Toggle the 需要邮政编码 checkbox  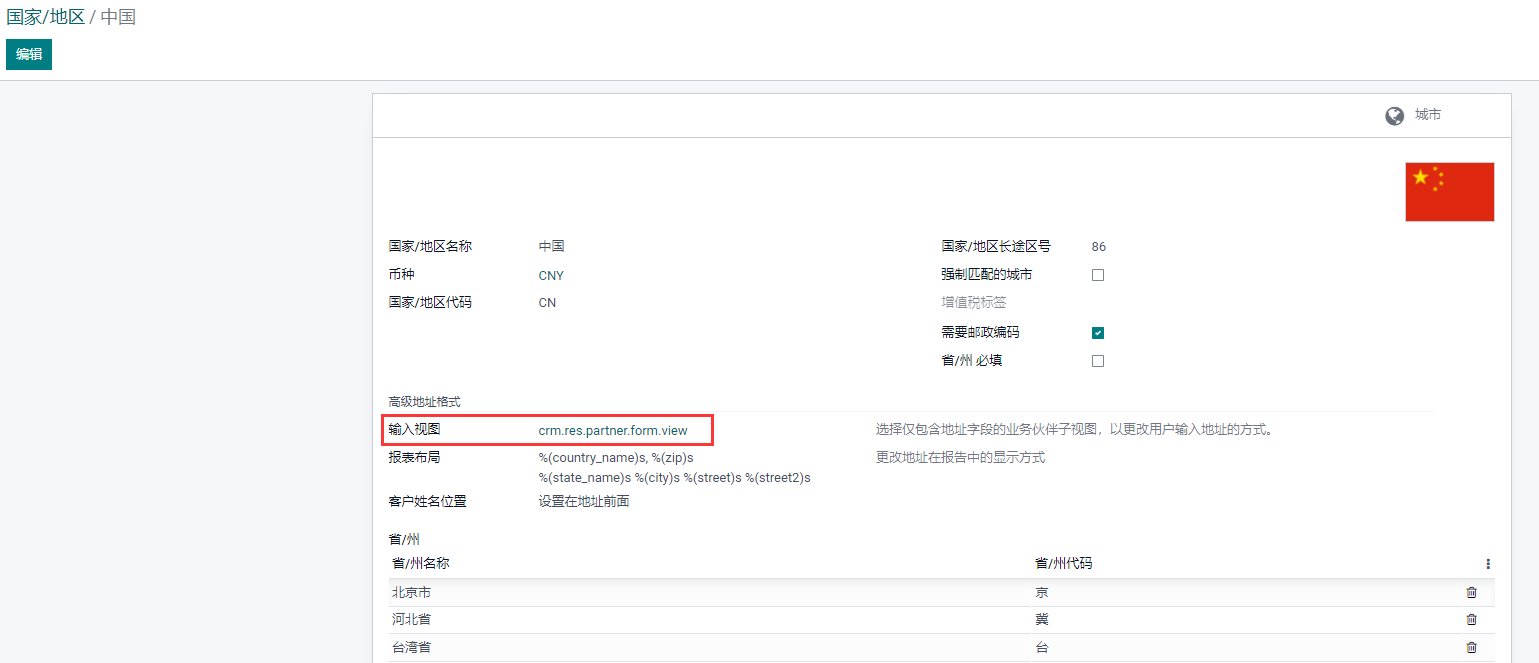point(1098,333)
